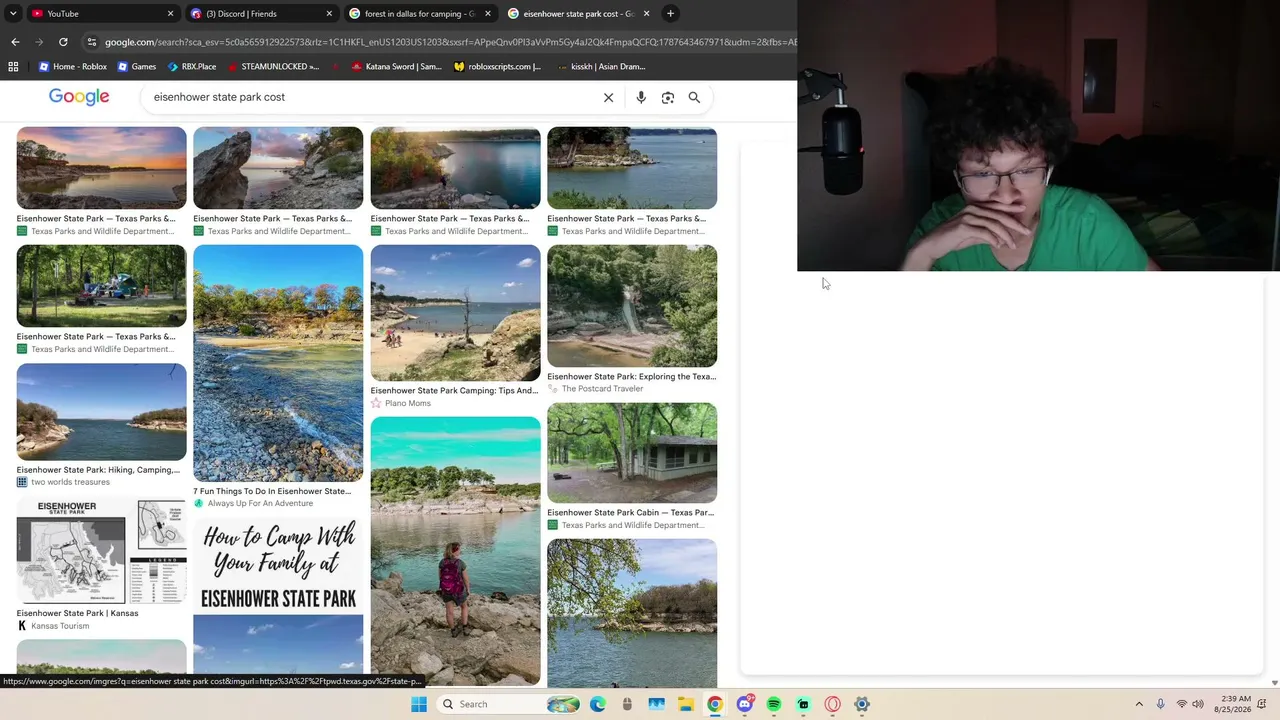
Task: Show hidden system tray icons
Action: coord(1139,704)
